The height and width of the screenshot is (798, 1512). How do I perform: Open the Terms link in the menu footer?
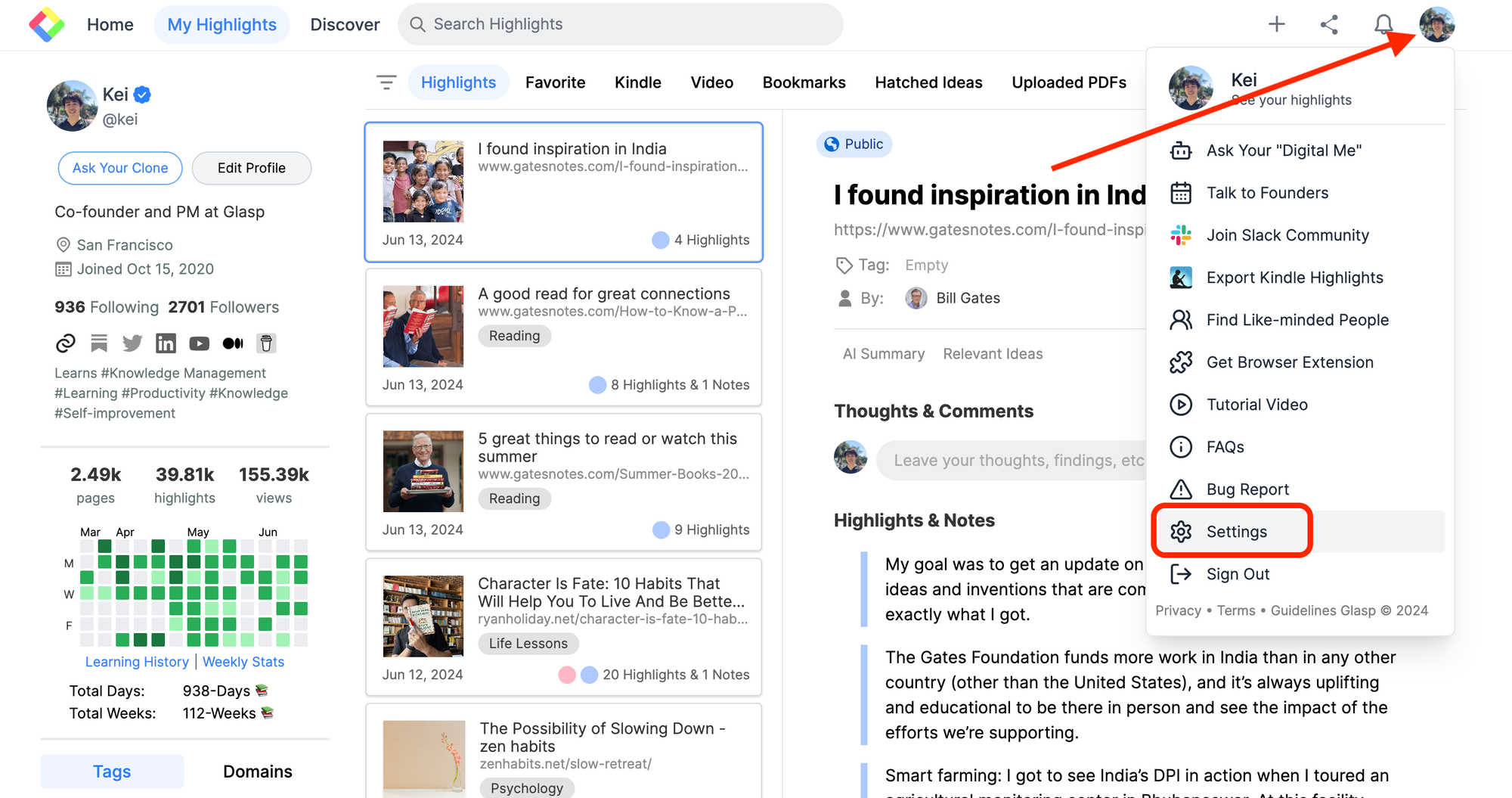tap(1236, 610)
